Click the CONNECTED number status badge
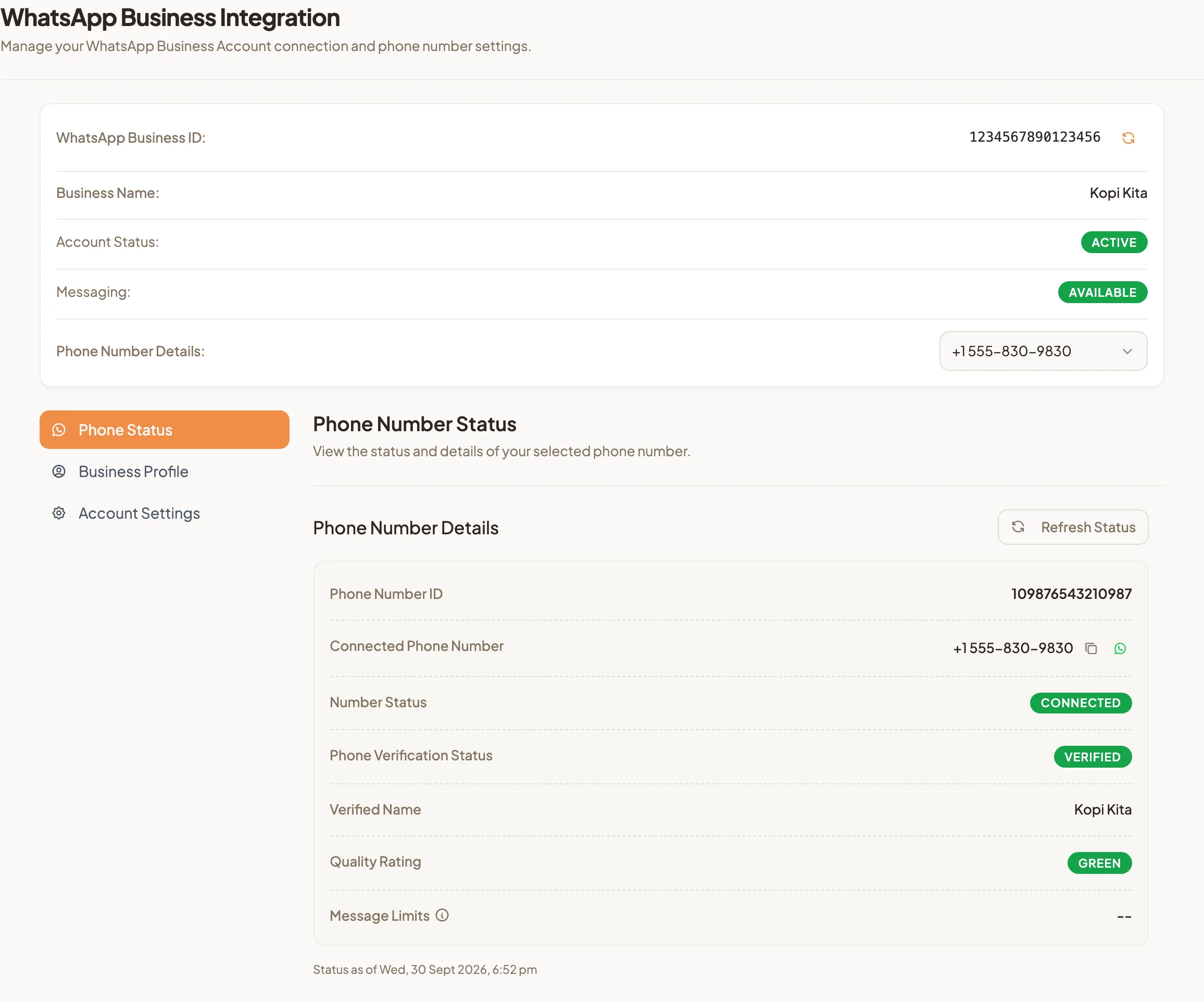The image size is (1204, 1002). 1081,703
